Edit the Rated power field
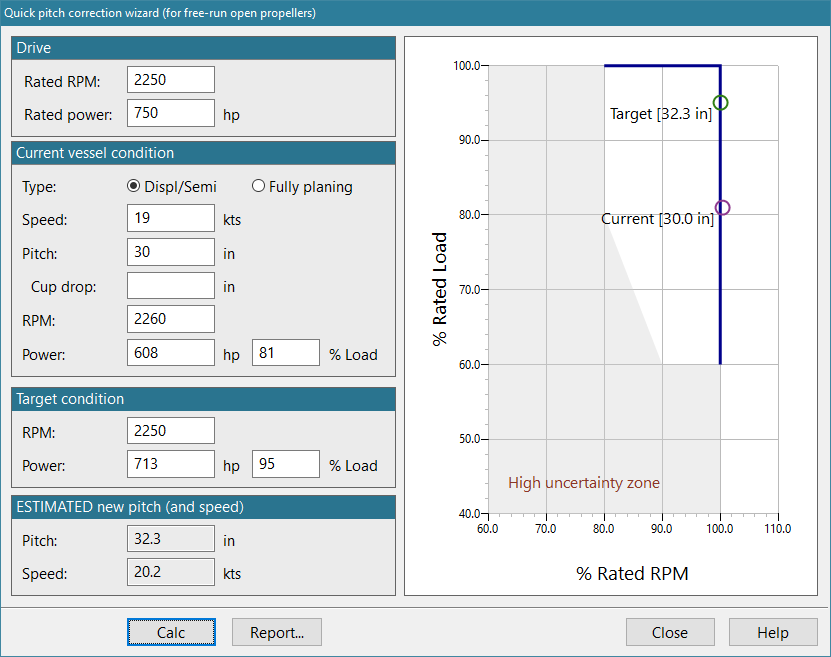Viewport: 831px width, 657px height. (x=171, y=114)
